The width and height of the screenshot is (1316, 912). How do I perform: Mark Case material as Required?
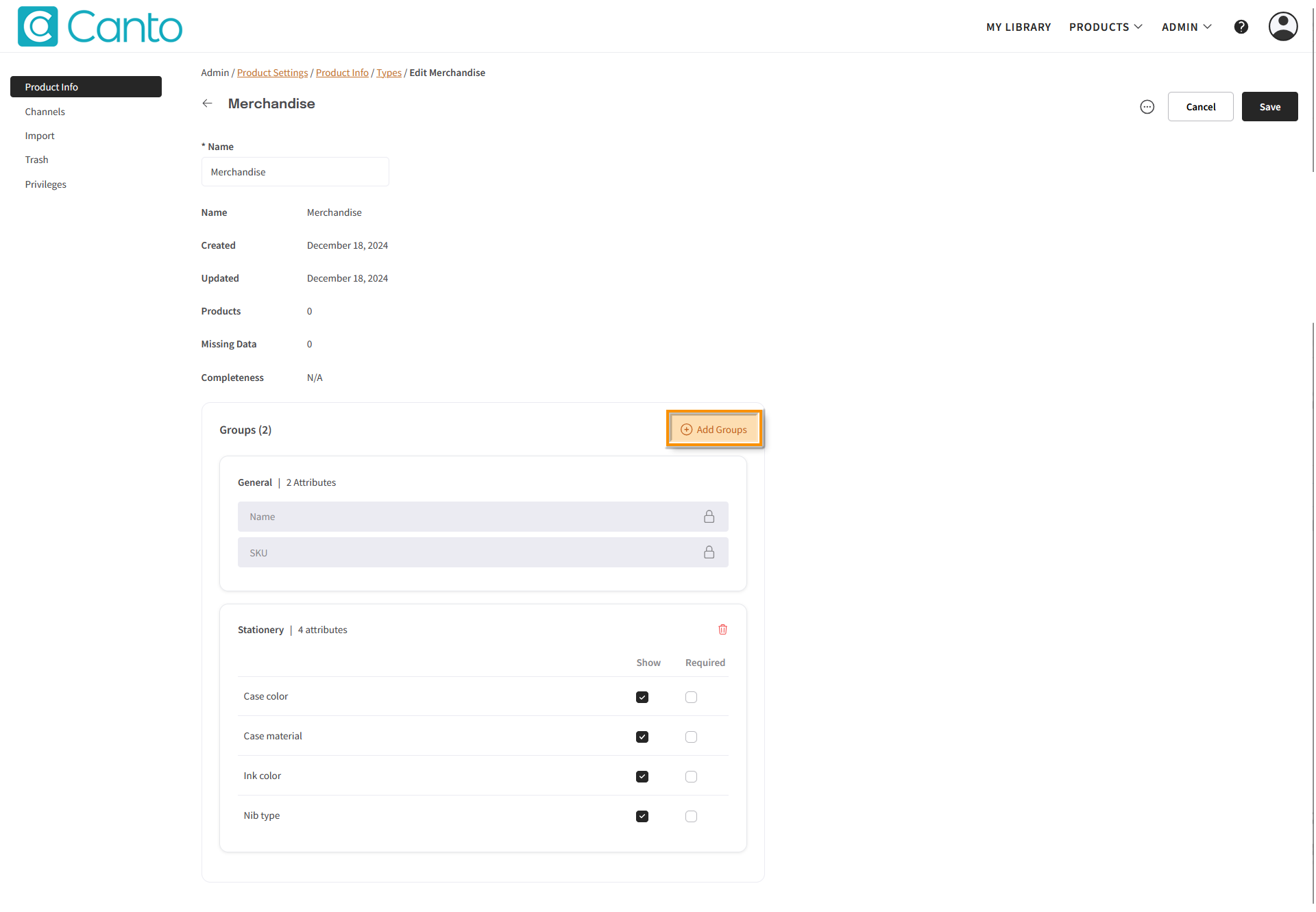(x=691, y=737)
